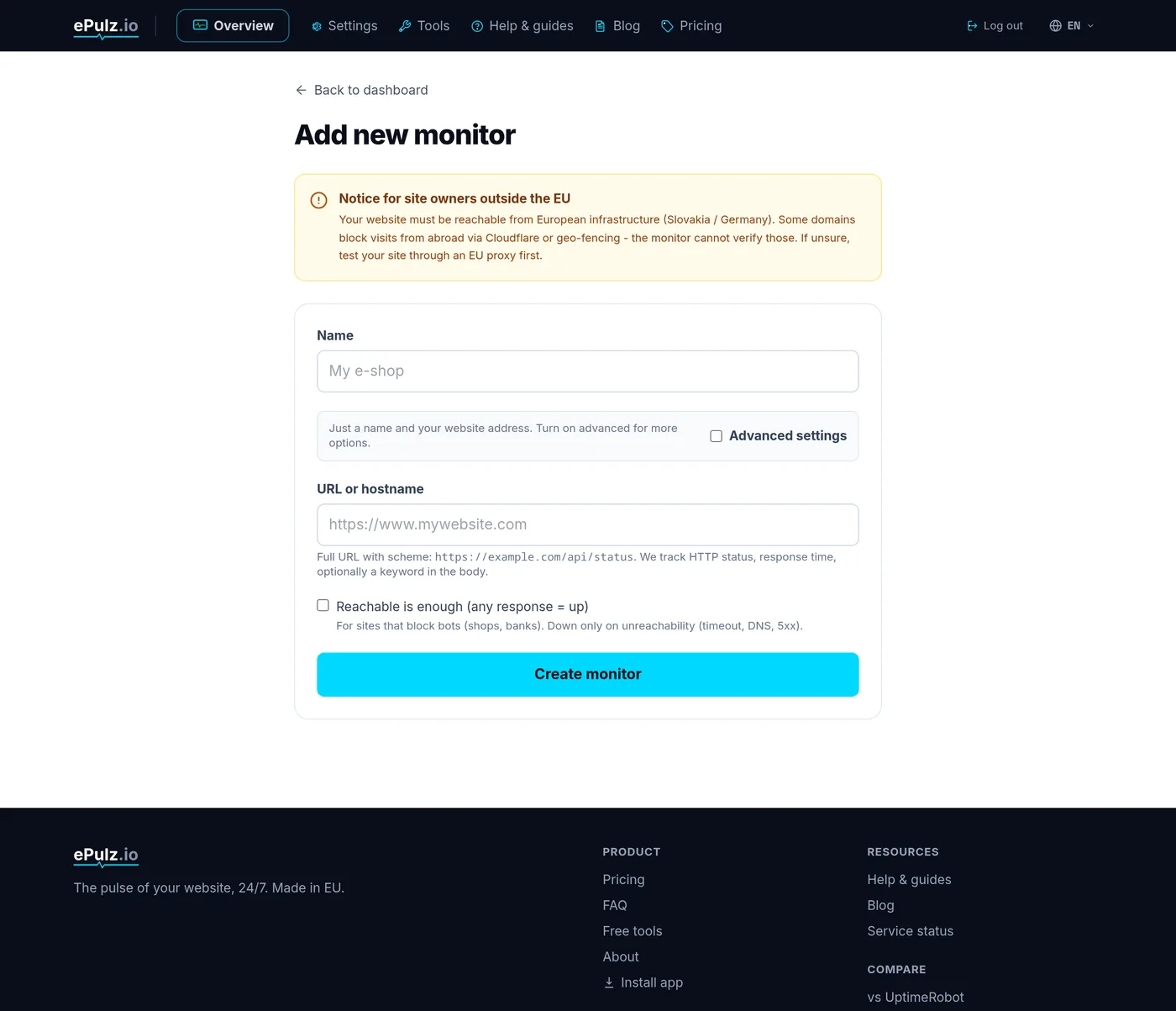Click the 'Name' field label

click(335, 335)
